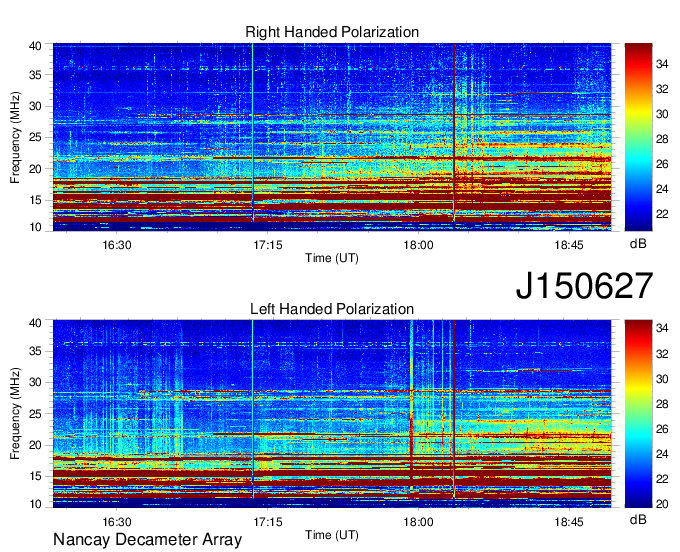The height and width of the screenshot is (552, 680).
Task: Click the 10 MHz tick of Left Handed plot
Action: 35,504
